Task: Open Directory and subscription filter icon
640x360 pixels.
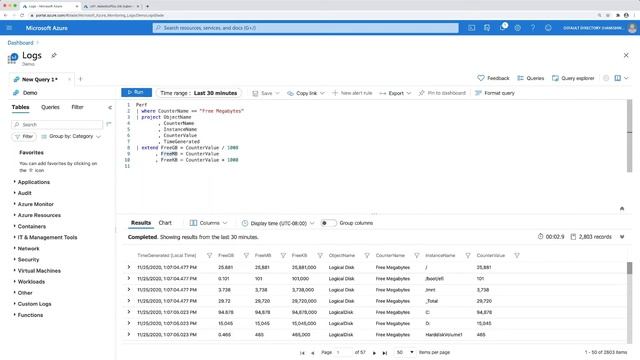Action: click(487, 28)
